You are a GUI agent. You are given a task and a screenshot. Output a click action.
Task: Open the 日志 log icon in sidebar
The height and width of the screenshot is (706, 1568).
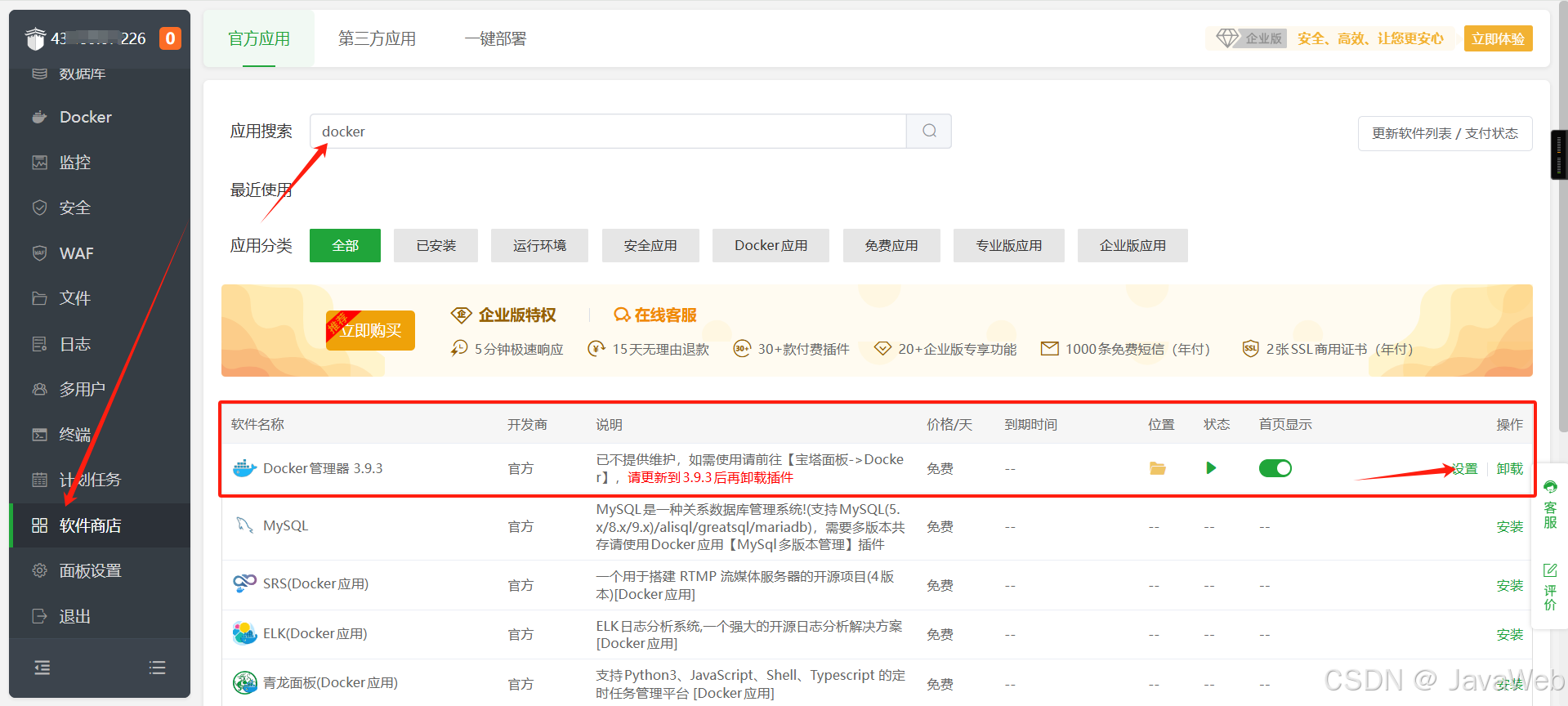click(x=39, y=344)
